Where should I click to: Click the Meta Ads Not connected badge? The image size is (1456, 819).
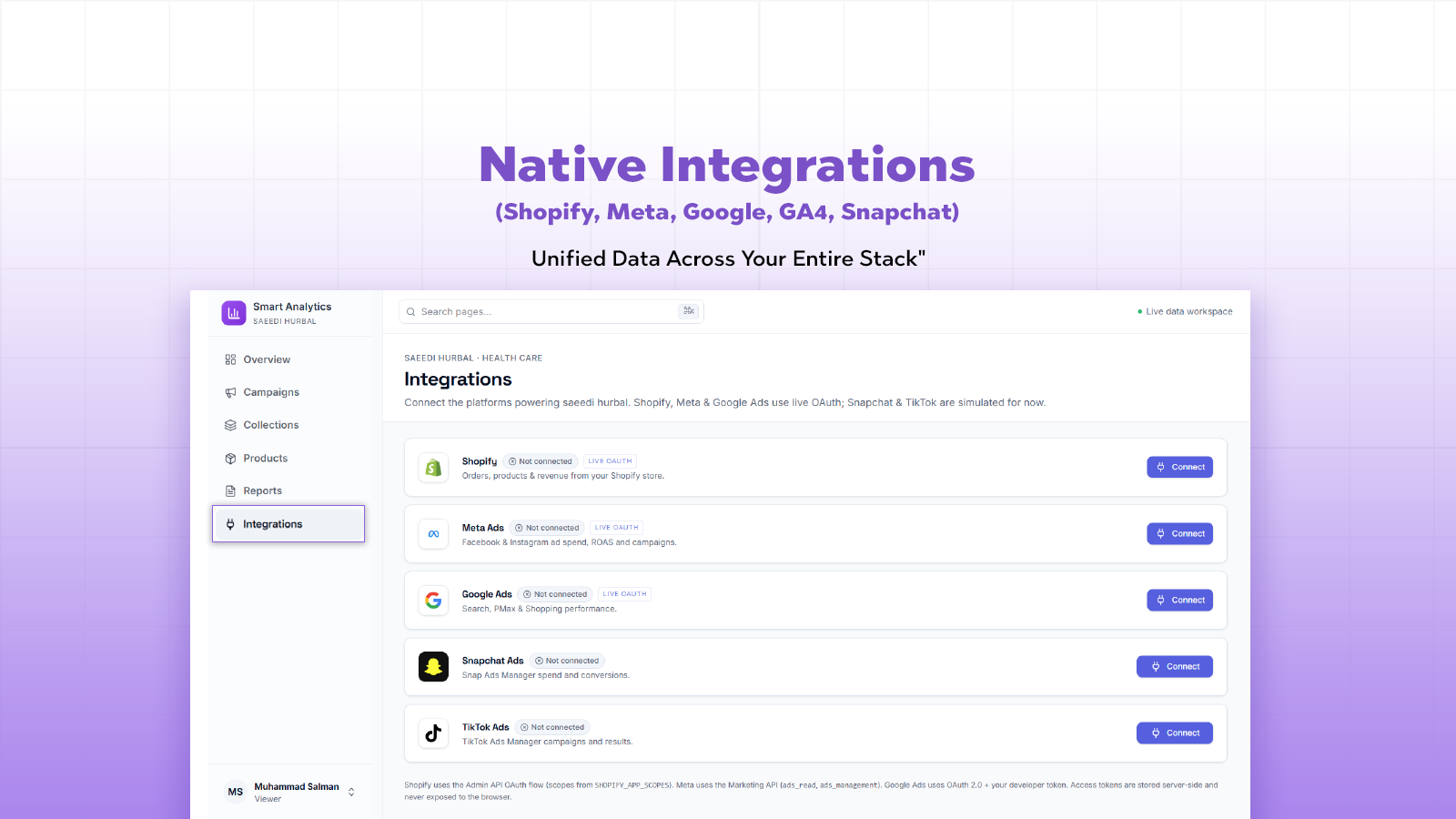[x=547, y=528]
